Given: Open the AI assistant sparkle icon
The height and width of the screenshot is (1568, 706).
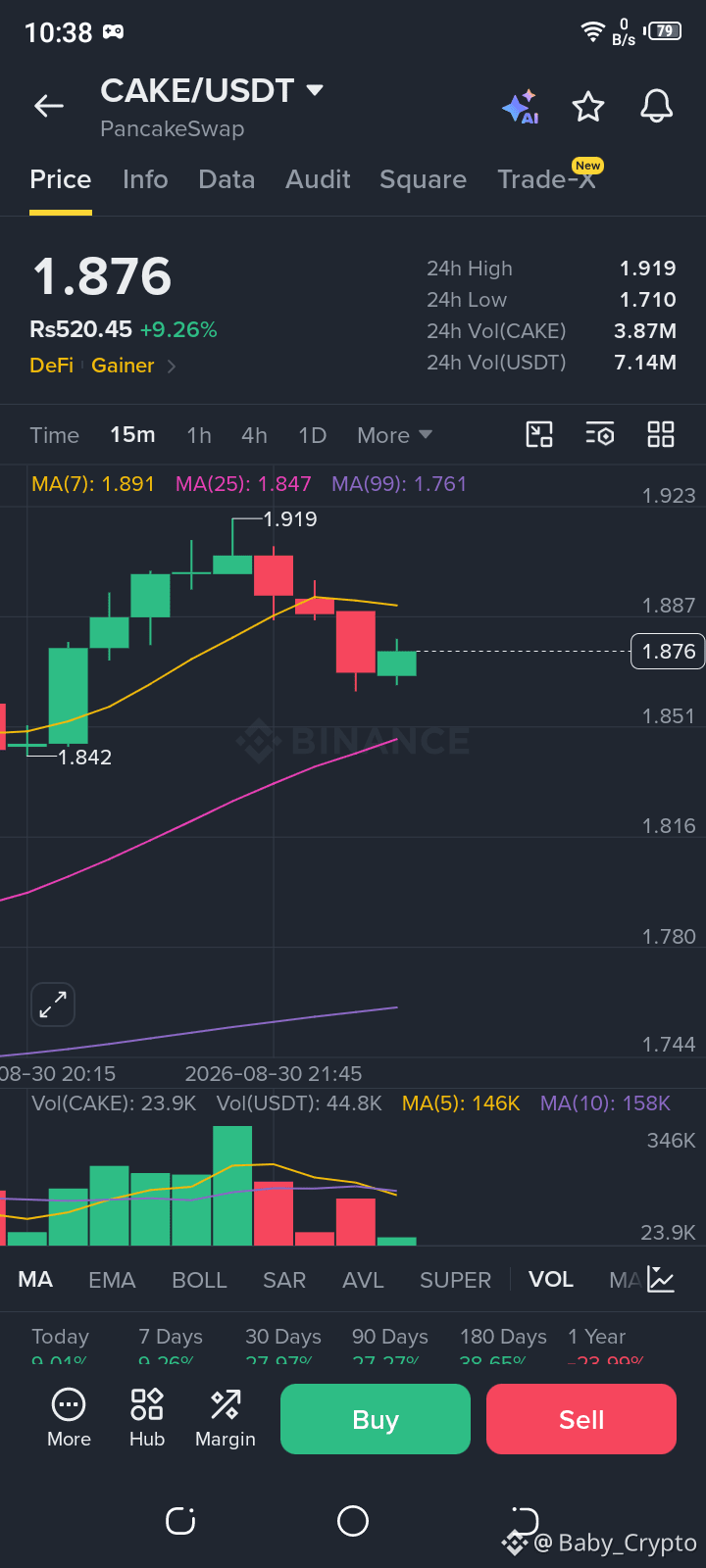Looking at the screenshot, I should pyautogui.click(x=521, y=107).
